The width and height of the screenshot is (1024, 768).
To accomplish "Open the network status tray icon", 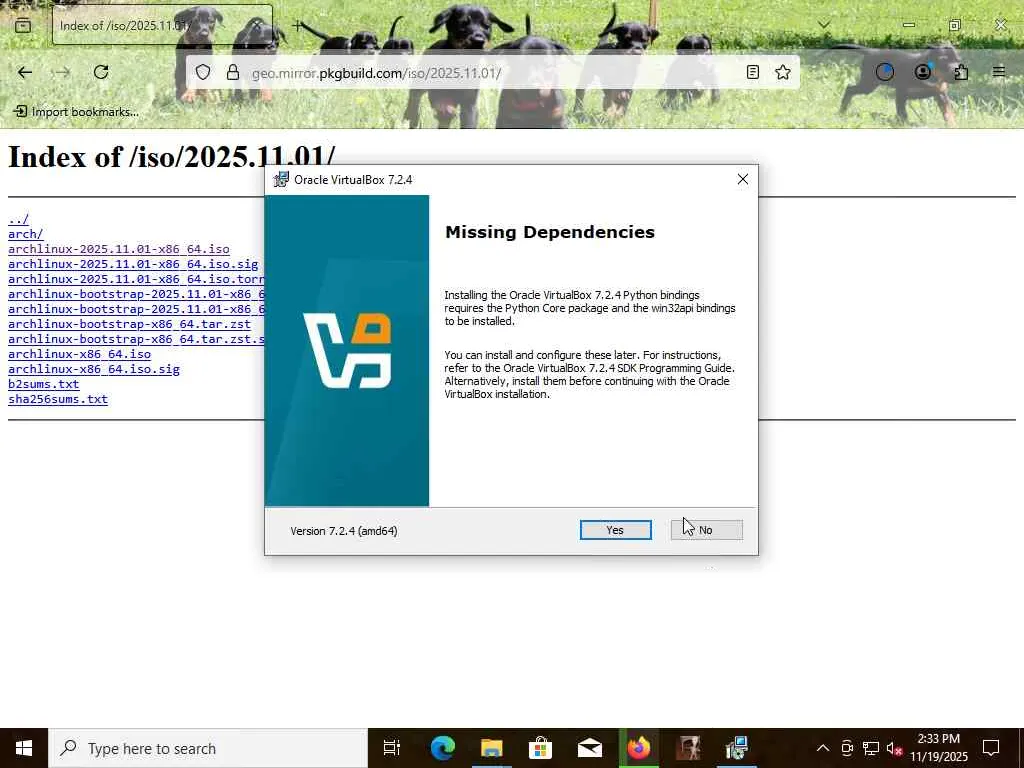I will coord(871,748).
